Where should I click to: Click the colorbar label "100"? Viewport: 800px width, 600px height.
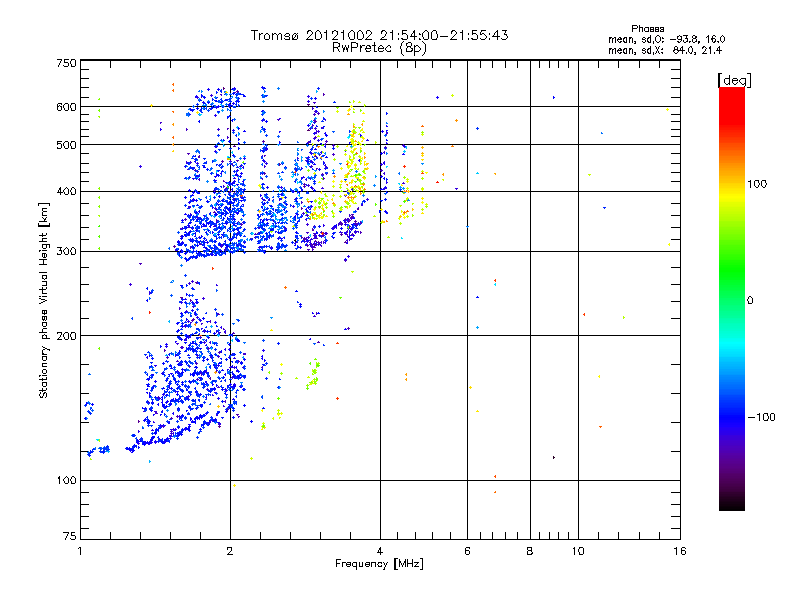[757, 184]
